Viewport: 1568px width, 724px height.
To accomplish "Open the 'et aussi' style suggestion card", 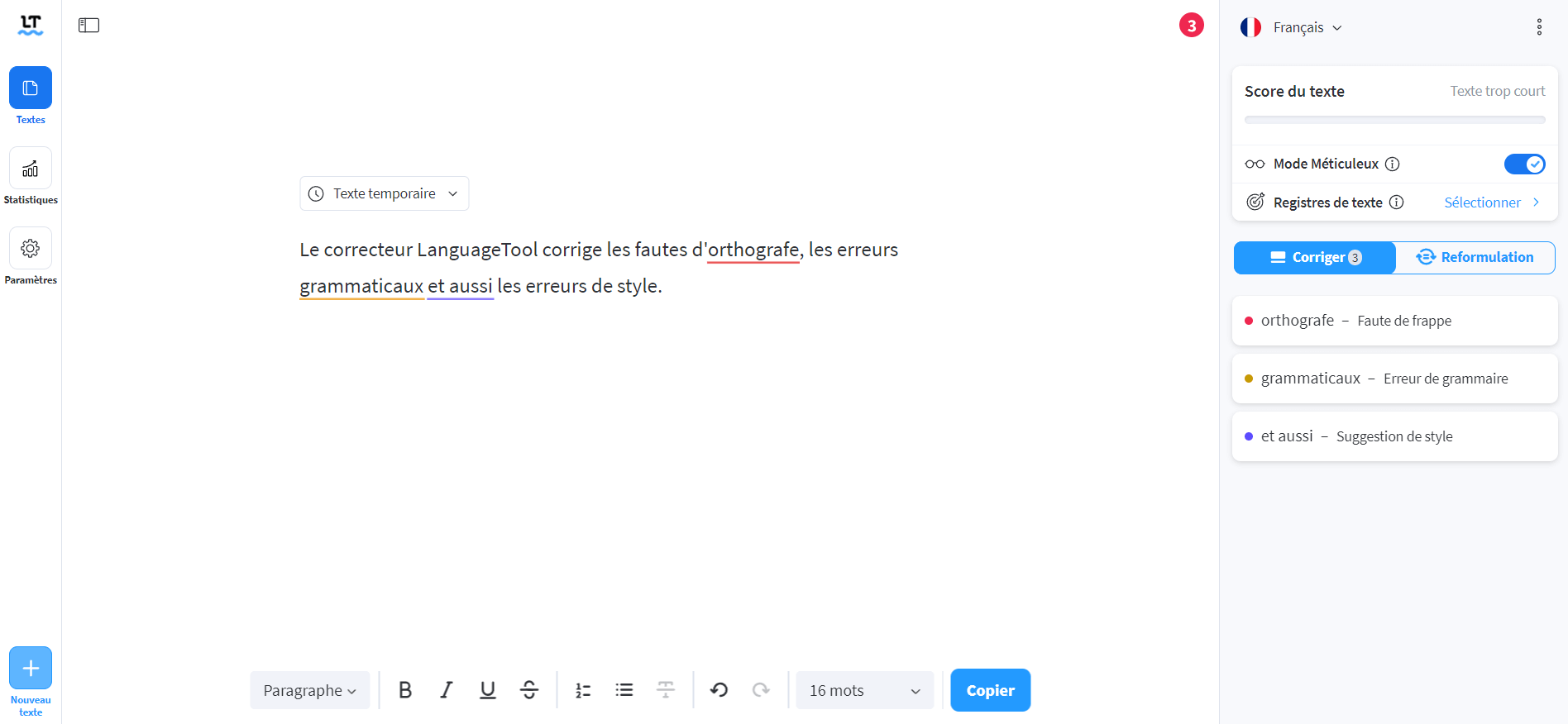I will 1395,436.
